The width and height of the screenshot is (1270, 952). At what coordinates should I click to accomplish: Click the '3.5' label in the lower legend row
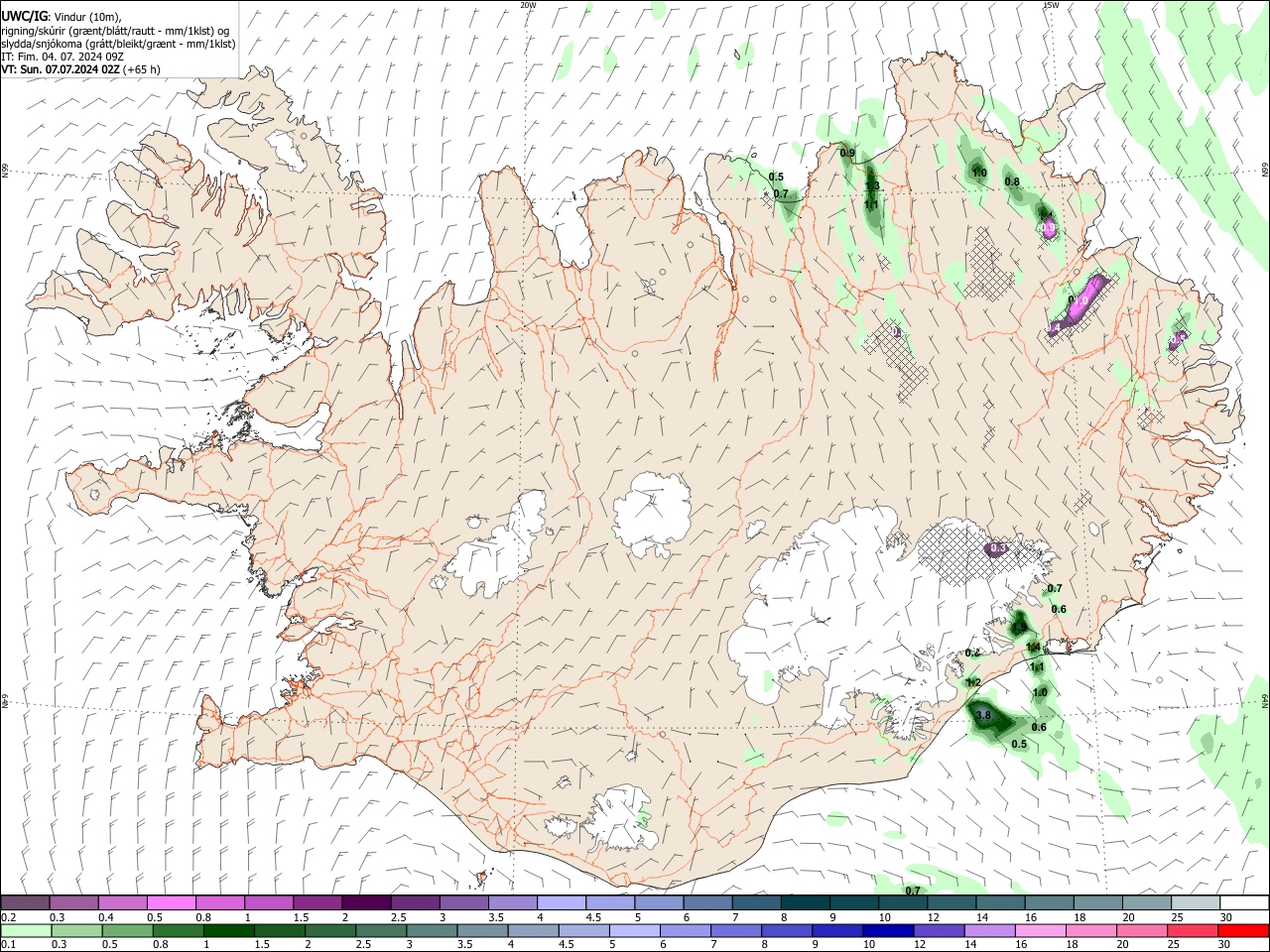pyautogui.click(x=464, y=945)
